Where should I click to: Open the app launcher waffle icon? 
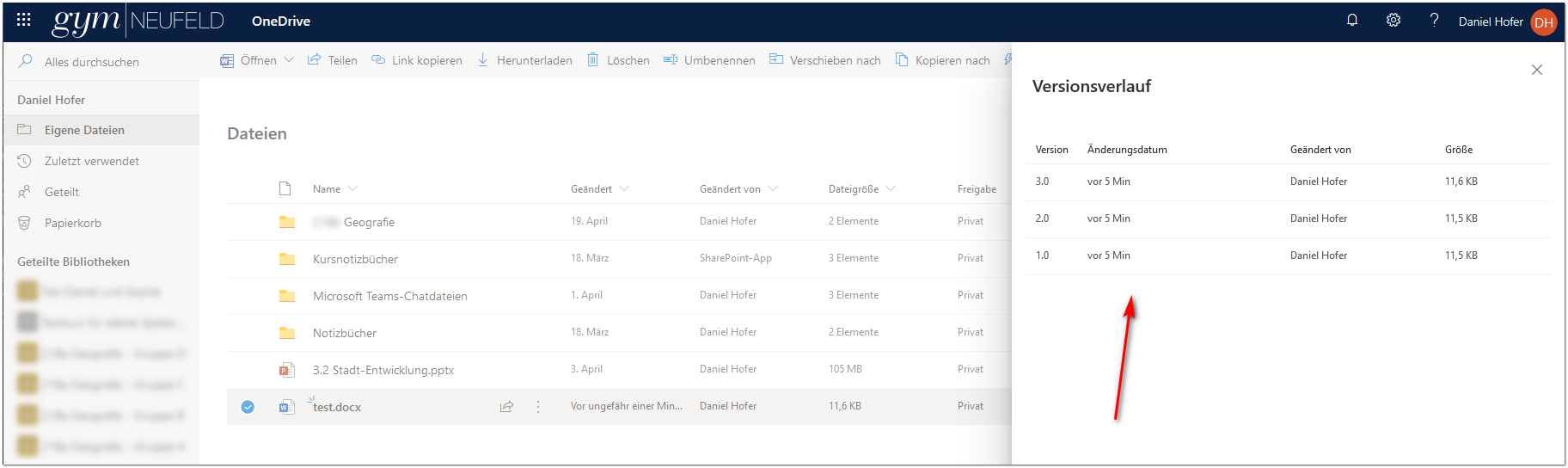24,21
